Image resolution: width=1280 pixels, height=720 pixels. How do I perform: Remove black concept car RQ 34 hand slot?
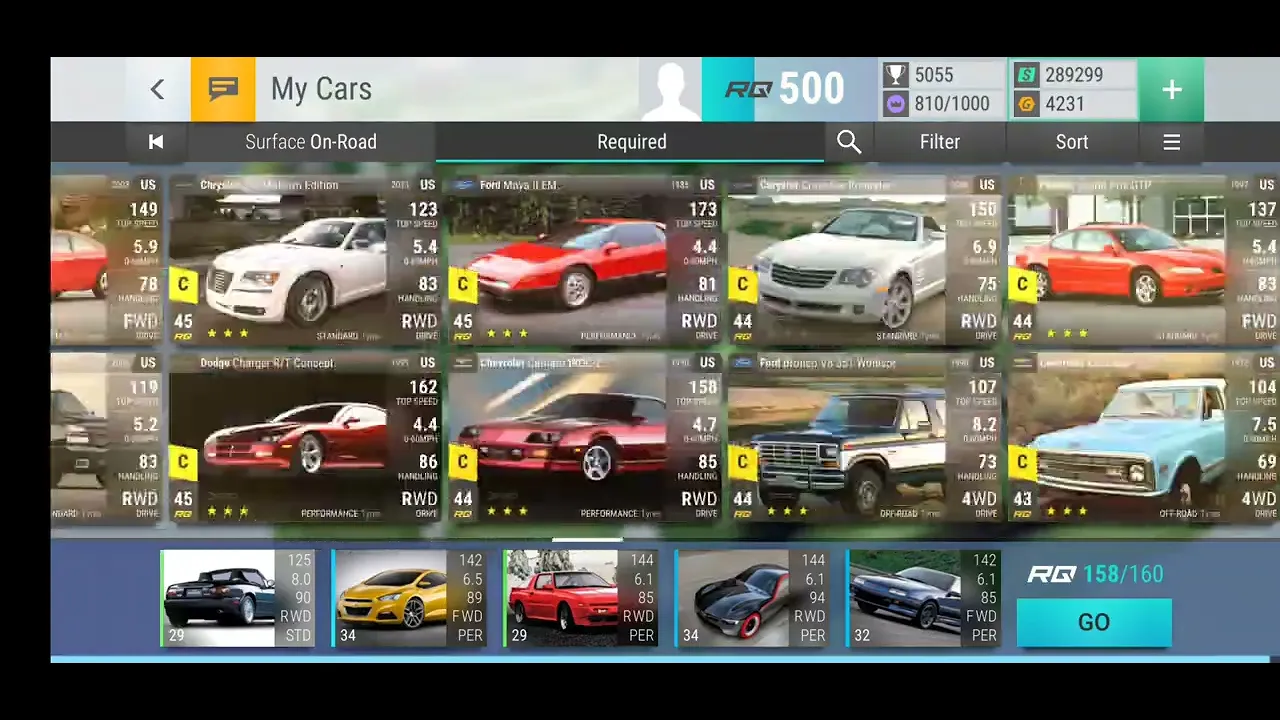click(x=752, y=597)
